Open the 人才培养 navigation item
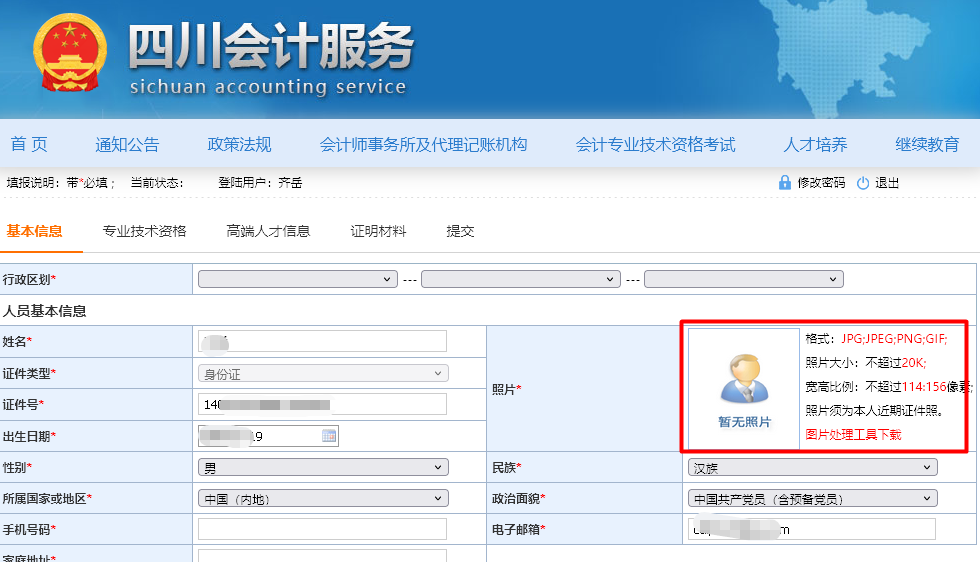The height and width of the screenshot is (562, 980). [816, 144]
